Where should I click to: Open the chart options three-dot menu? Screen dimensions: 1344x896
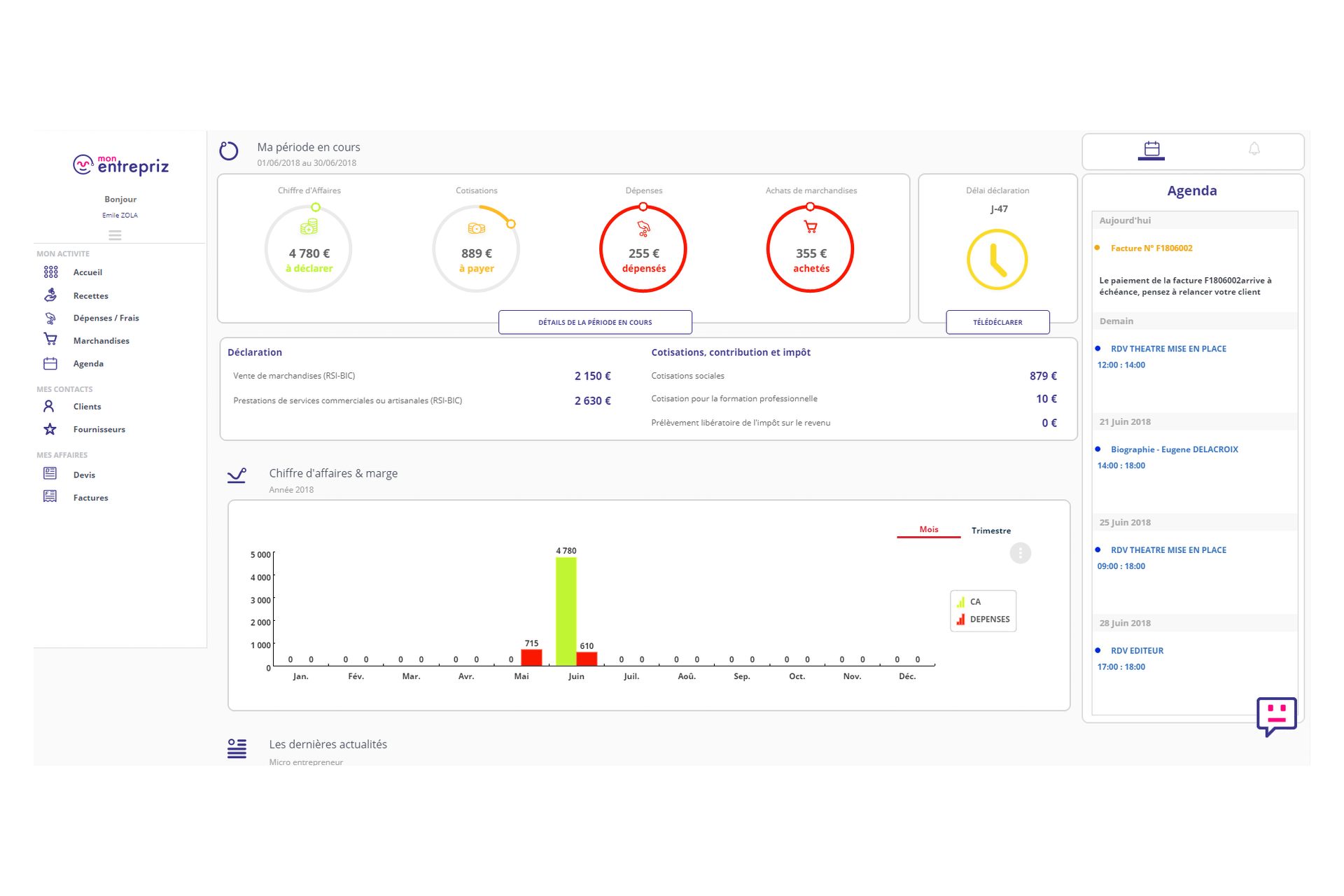click(x=1020, y=553)
